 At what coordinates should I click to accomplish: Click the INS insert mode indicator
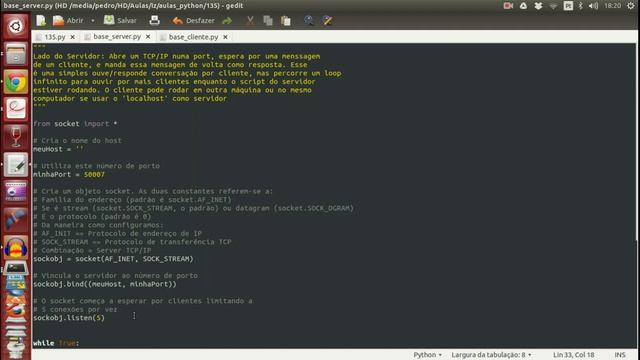[620, 355]
